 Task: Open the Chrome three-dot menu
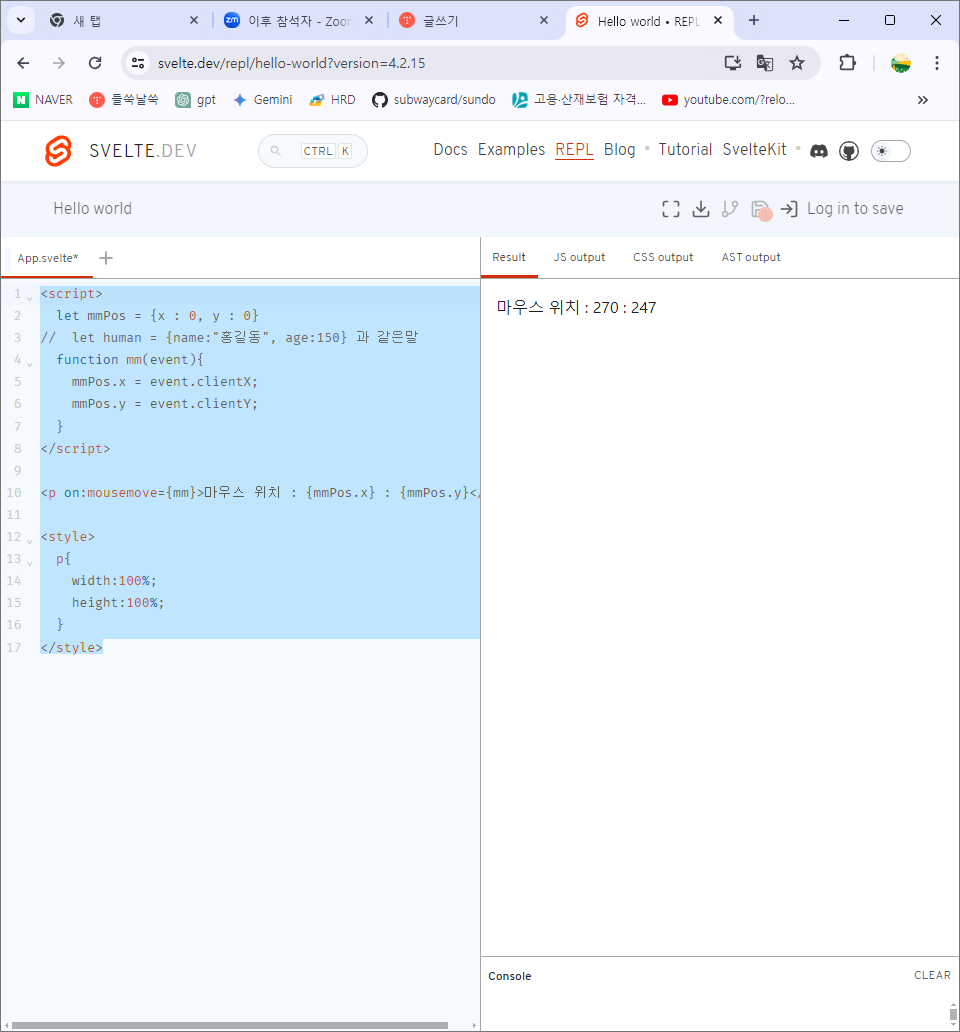(x=937, y=63)
